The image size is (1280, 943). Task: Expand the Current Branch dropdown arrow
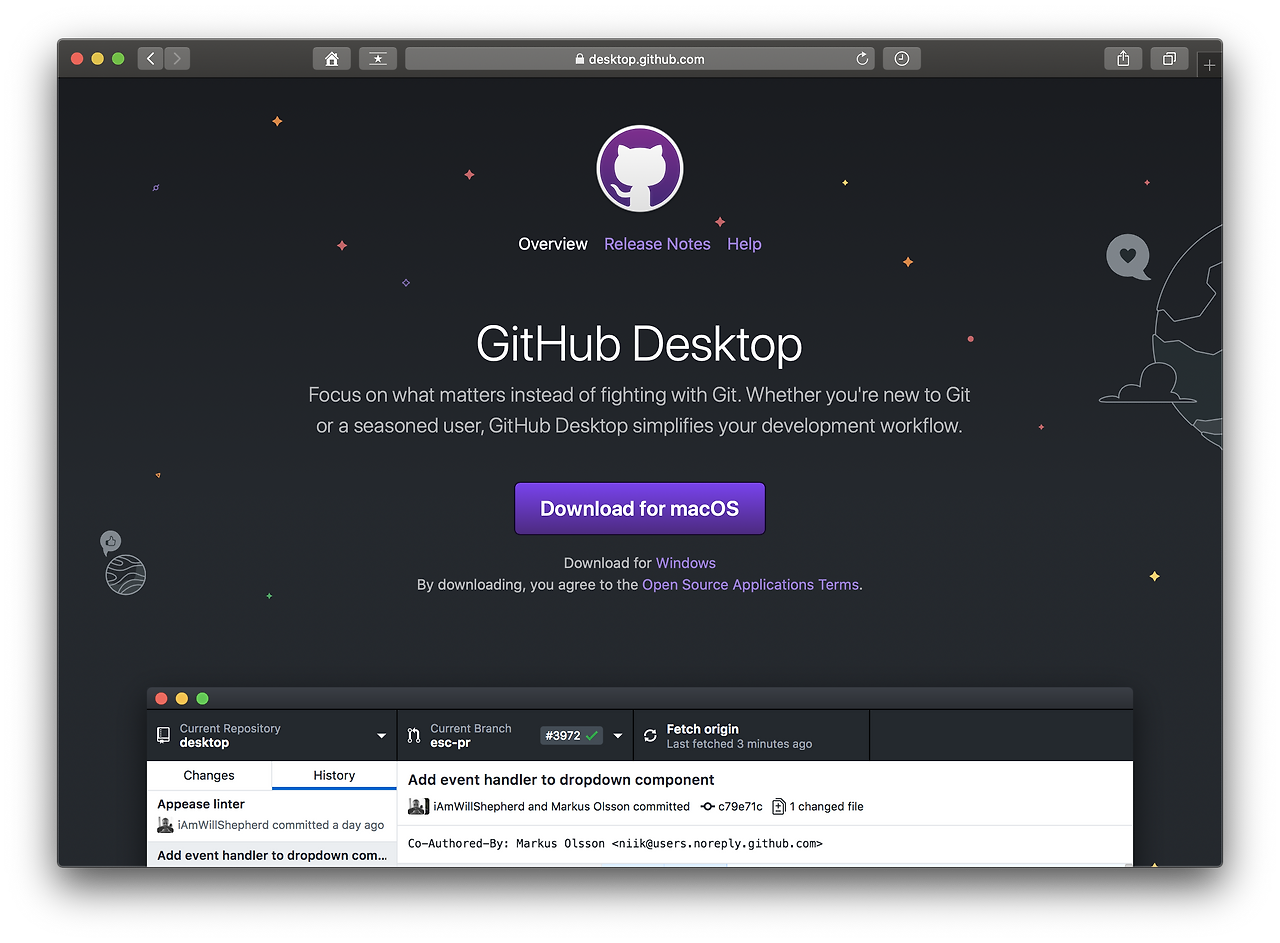coord(618,736)
